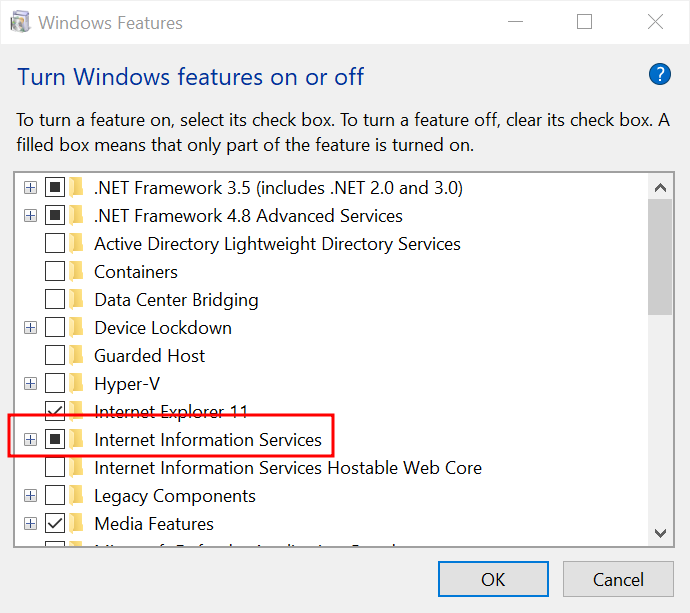Open the blue help question mark icon
This screenshot has width=690, height=613.
(659, 74)
